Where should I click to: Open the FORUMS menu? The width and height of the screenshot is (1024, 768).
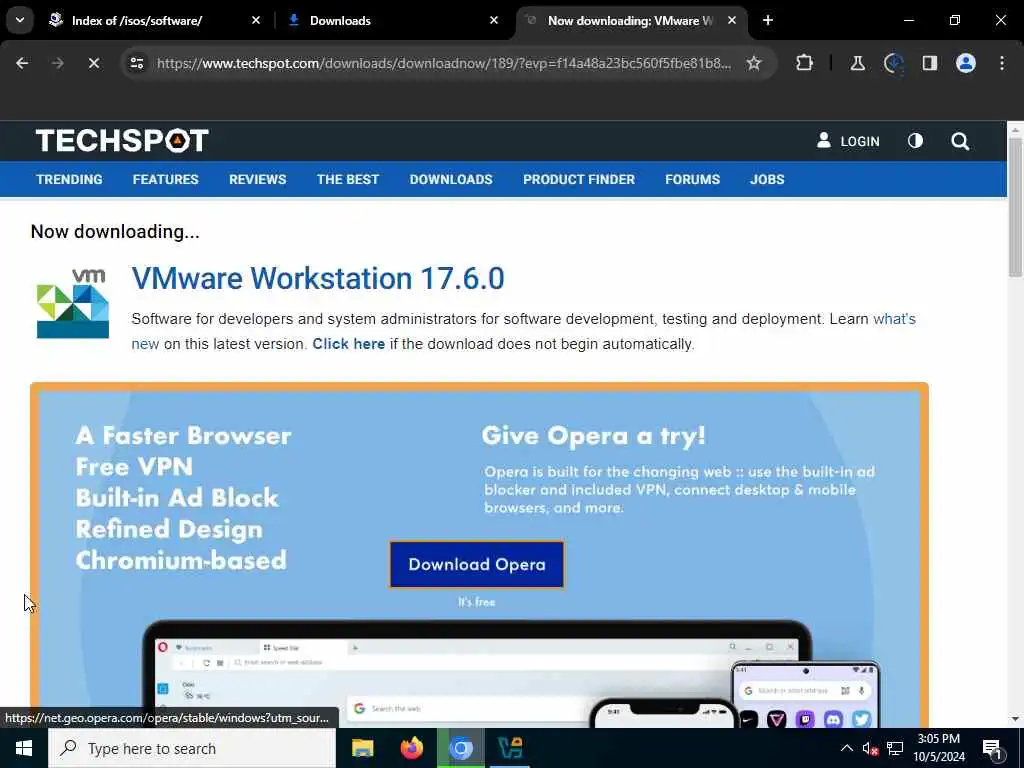tap(692, 180)
